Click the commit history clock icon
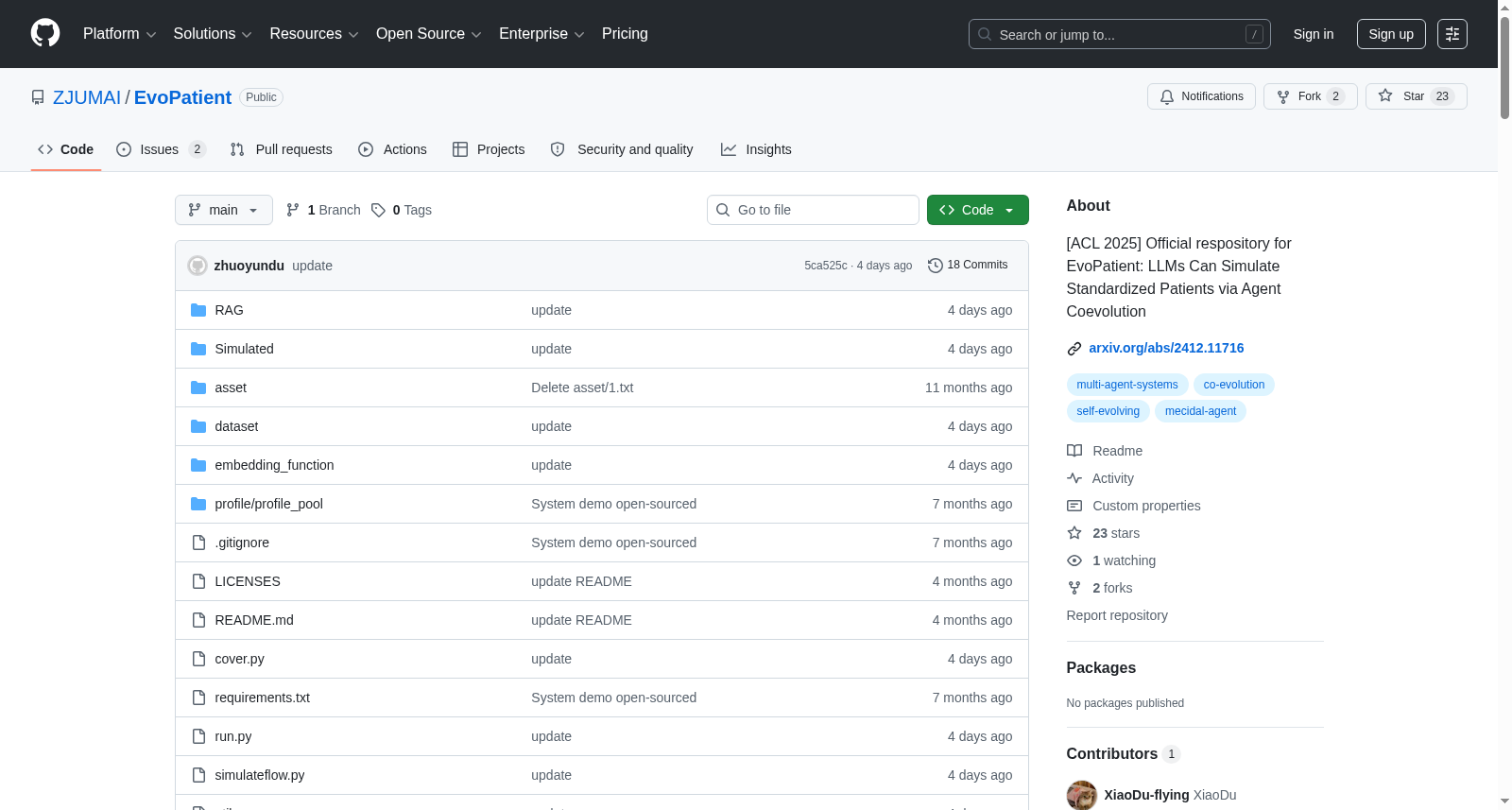Screen dimensions: 1512x810 pyautogui.click(x=936, y=266)
